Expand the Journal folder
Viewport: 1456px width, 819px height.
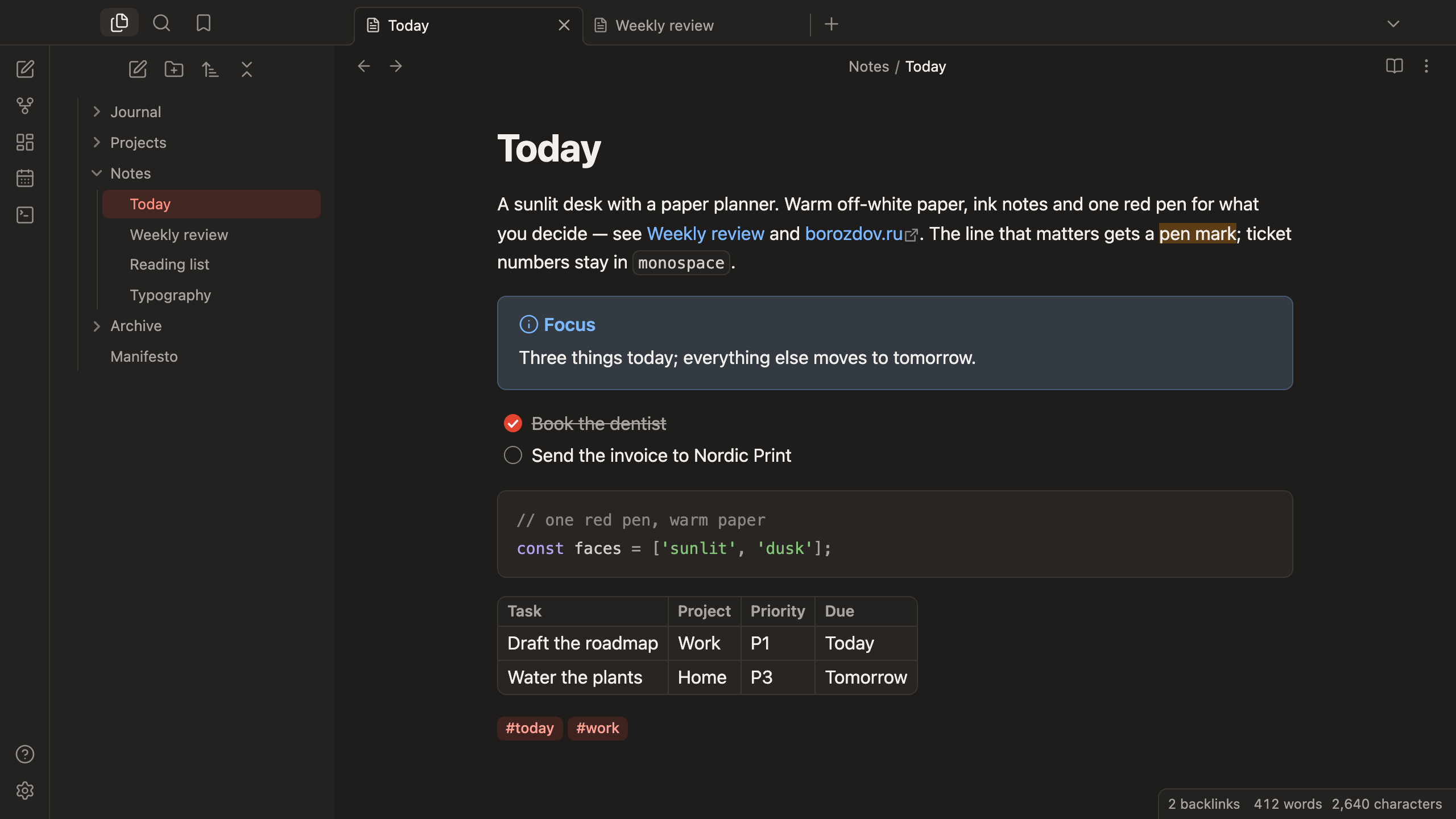(x=97, y=111)
